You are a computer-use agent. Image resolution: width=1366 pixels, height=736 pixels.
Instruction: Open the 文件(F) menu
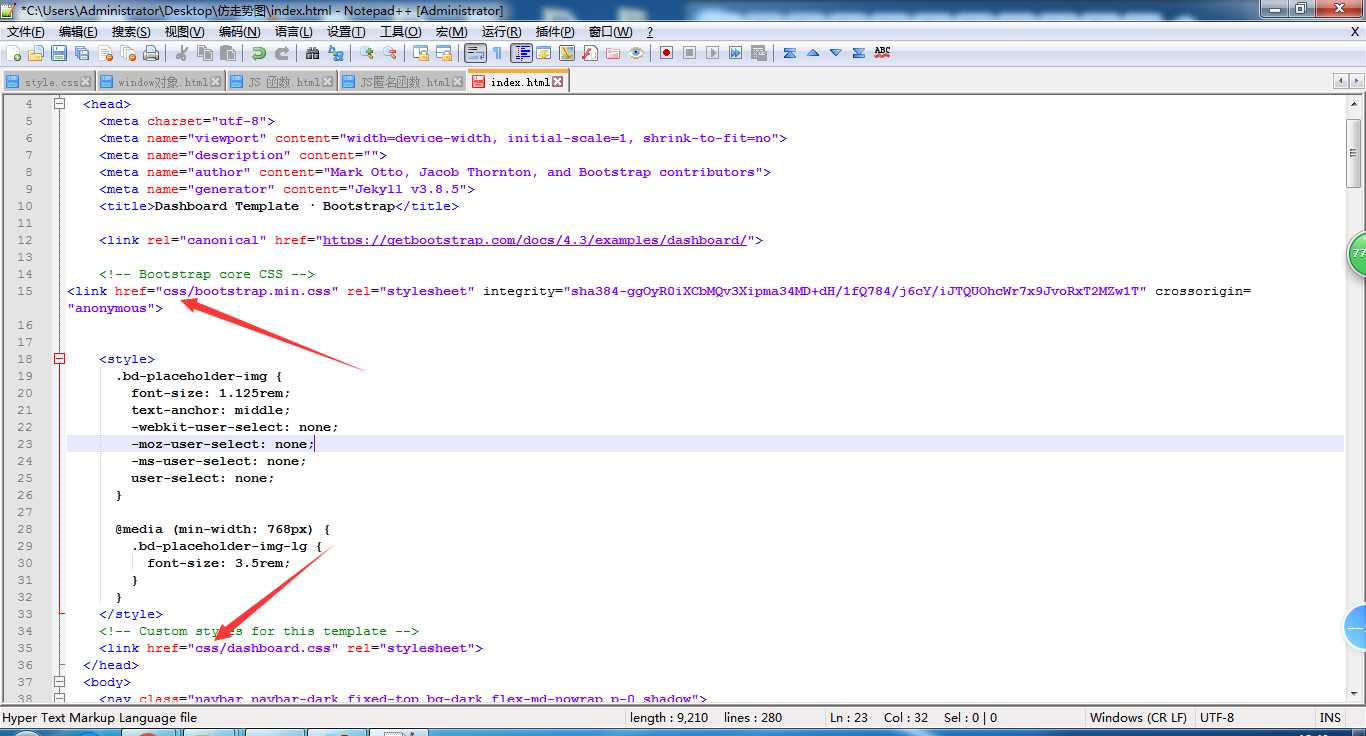25,32
